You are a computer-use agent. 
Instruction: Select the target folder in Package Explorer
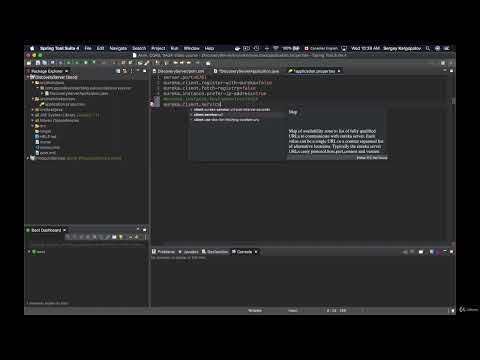coord(43,131)
